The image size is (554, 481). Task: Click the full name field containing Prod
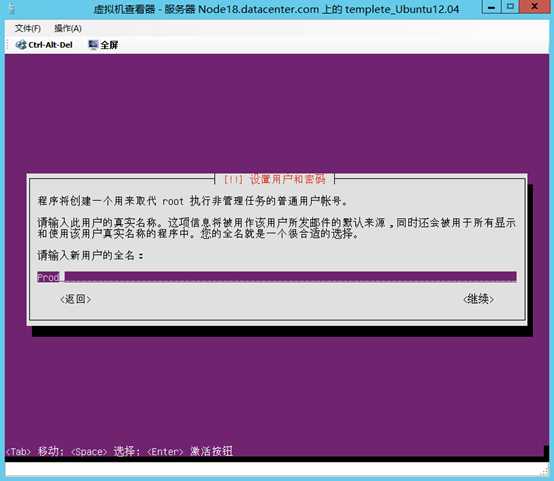[277, 277]
